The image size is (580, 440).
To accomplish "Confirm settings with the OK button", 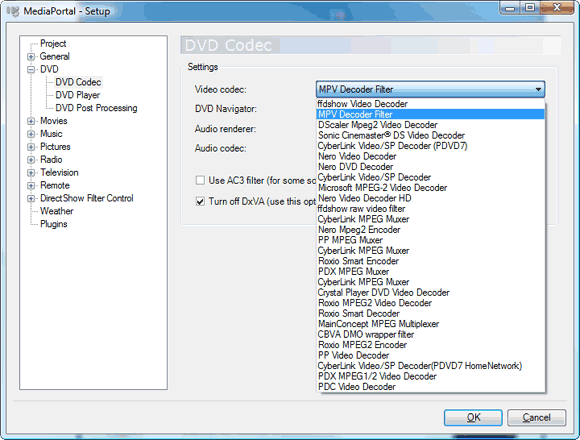I will (473, 417).
